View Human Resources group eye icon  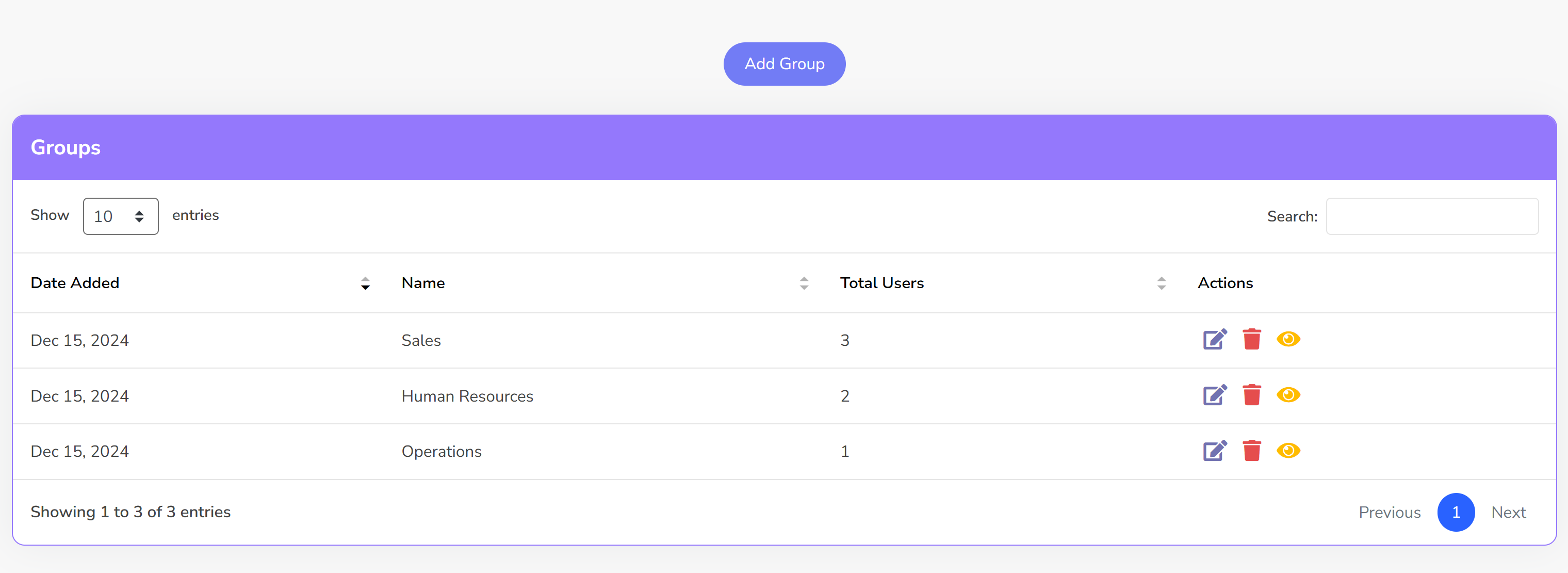coord(1288,395)
